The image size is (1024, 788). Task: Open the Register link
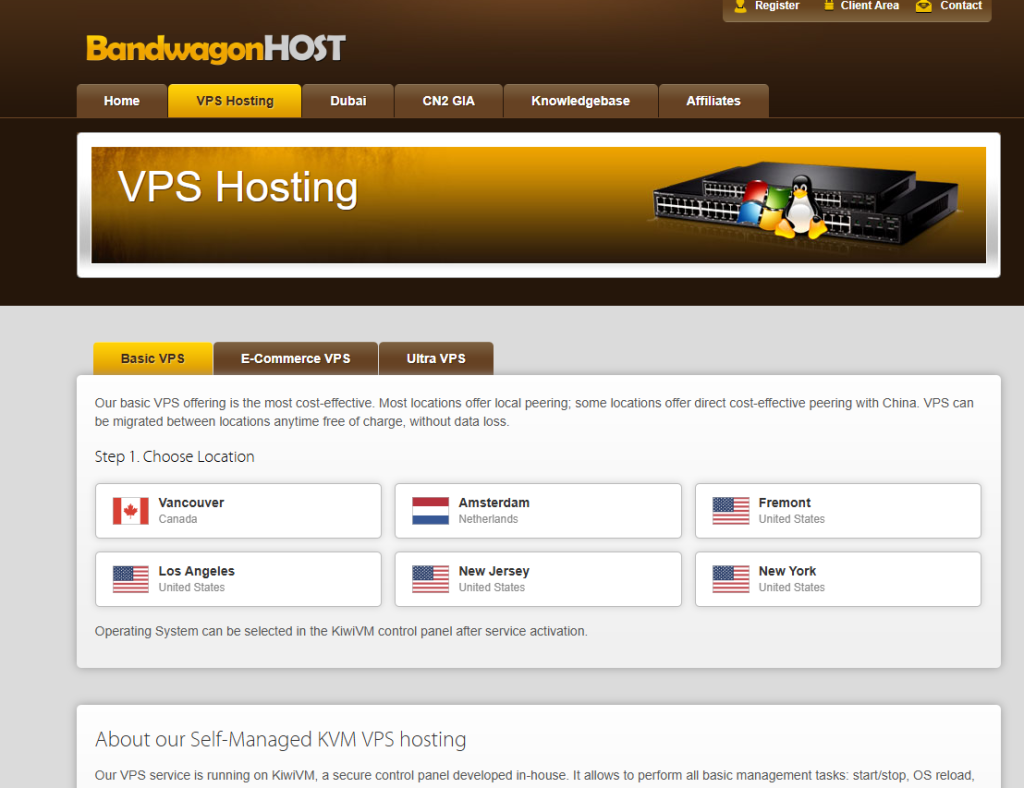[776, 5]
